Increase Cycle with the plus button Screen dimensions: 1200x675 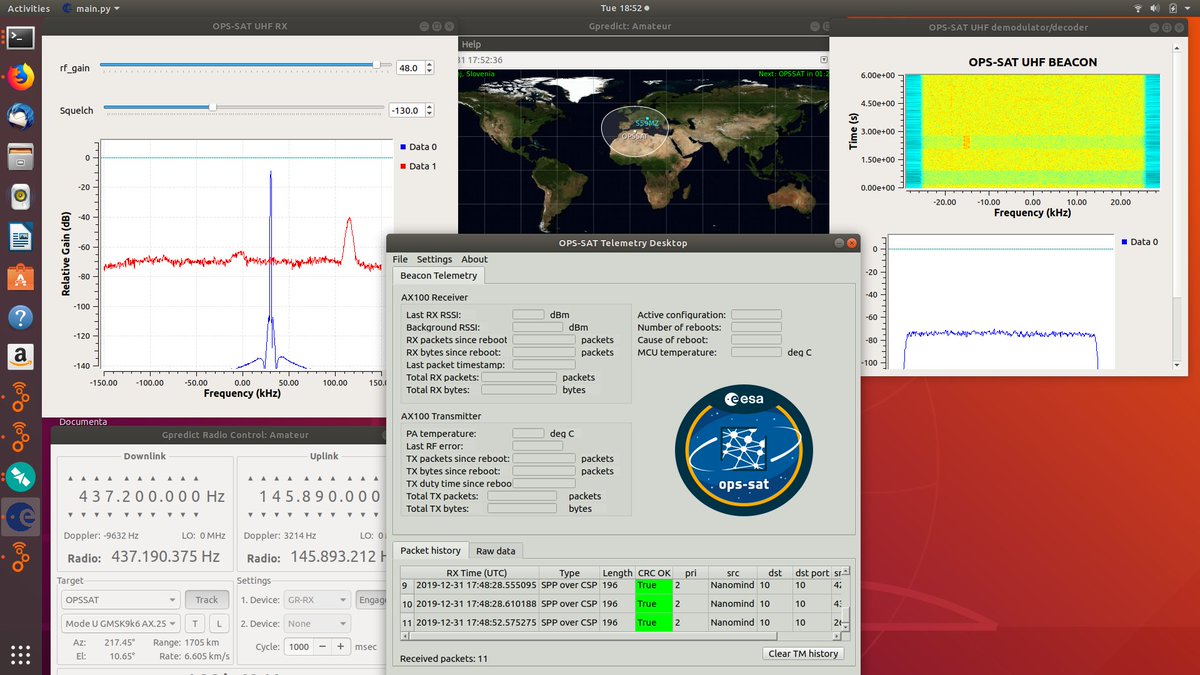(341, 647)
